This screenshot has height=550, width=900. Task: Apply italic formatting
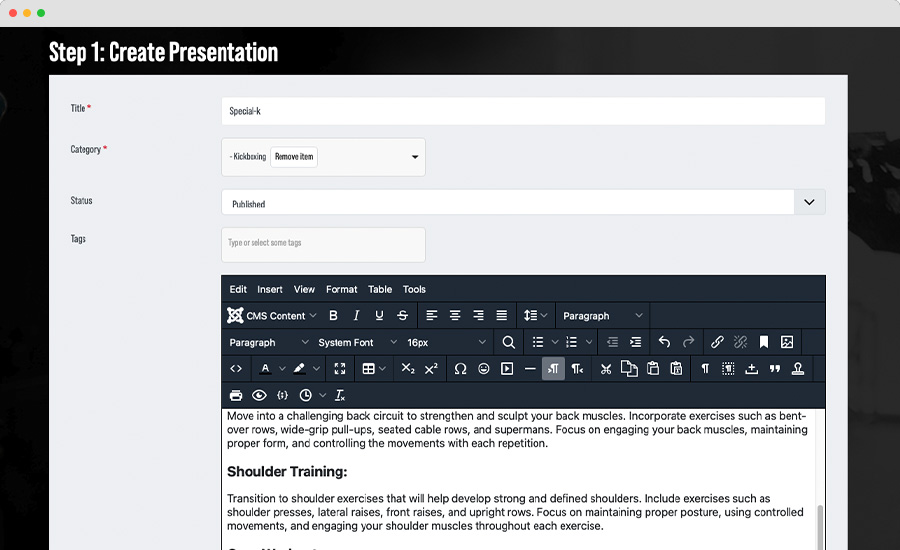tap(356, 316)
